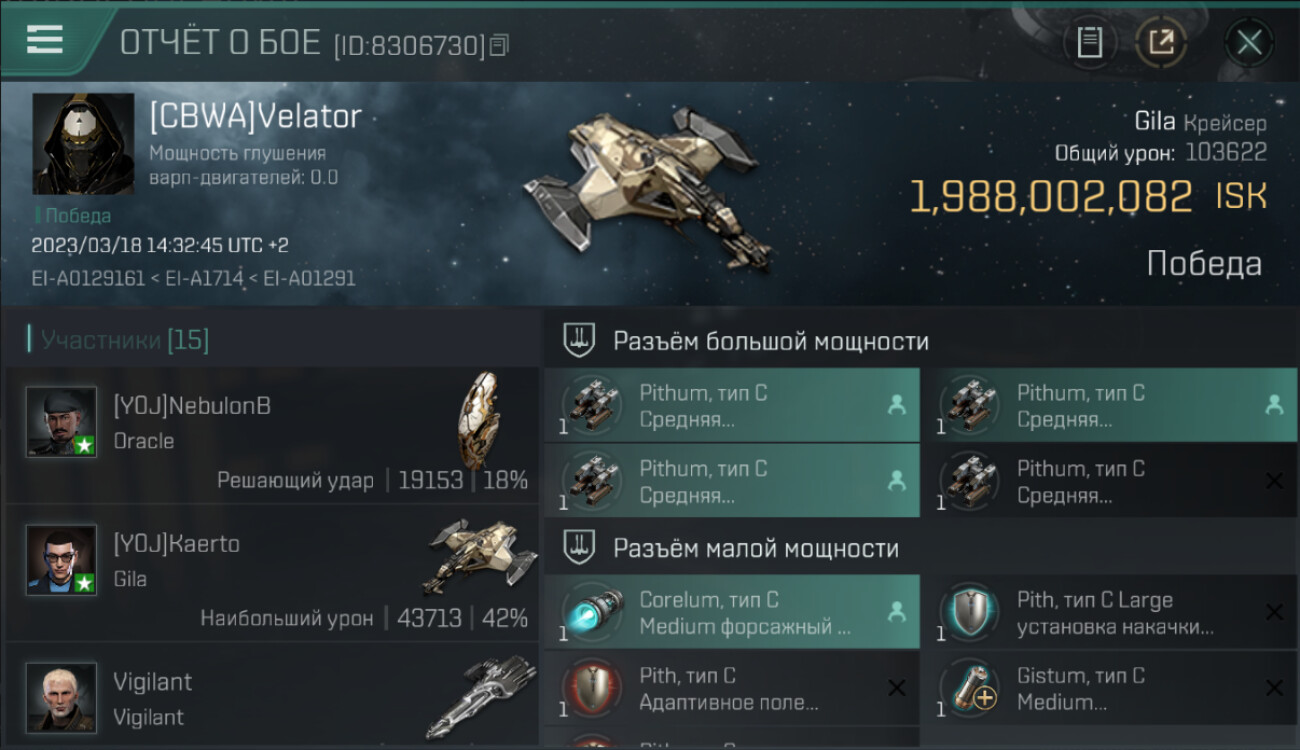Click first Pithum type C launcher slot

pos(732,405)
